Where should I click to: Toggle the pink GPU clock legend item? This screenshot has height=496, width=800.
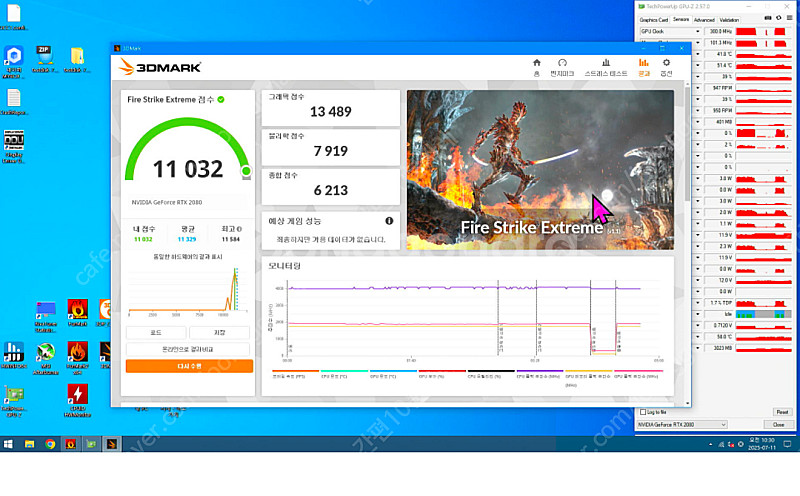coord(638,374)
